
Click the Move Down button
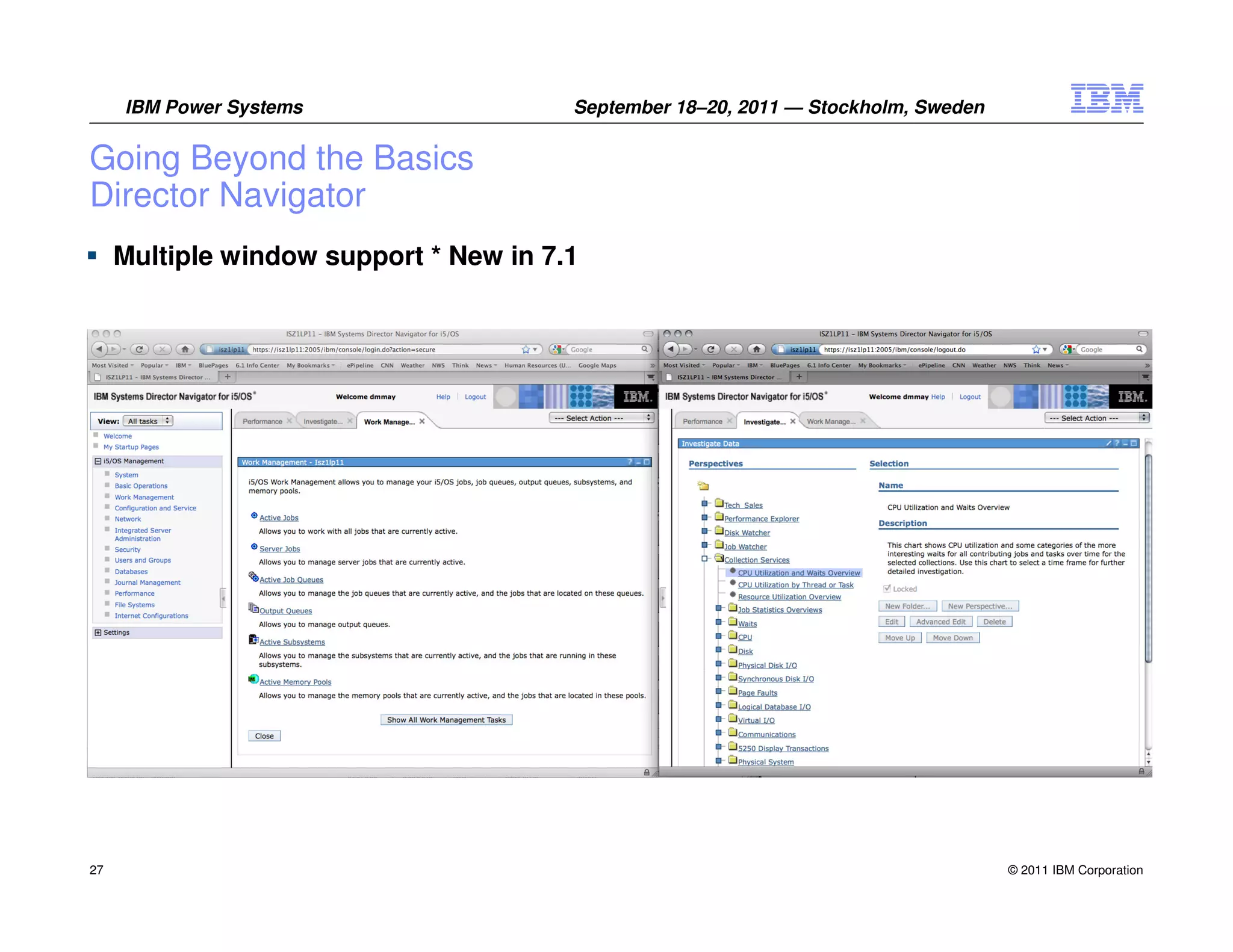tap(952, 638)
